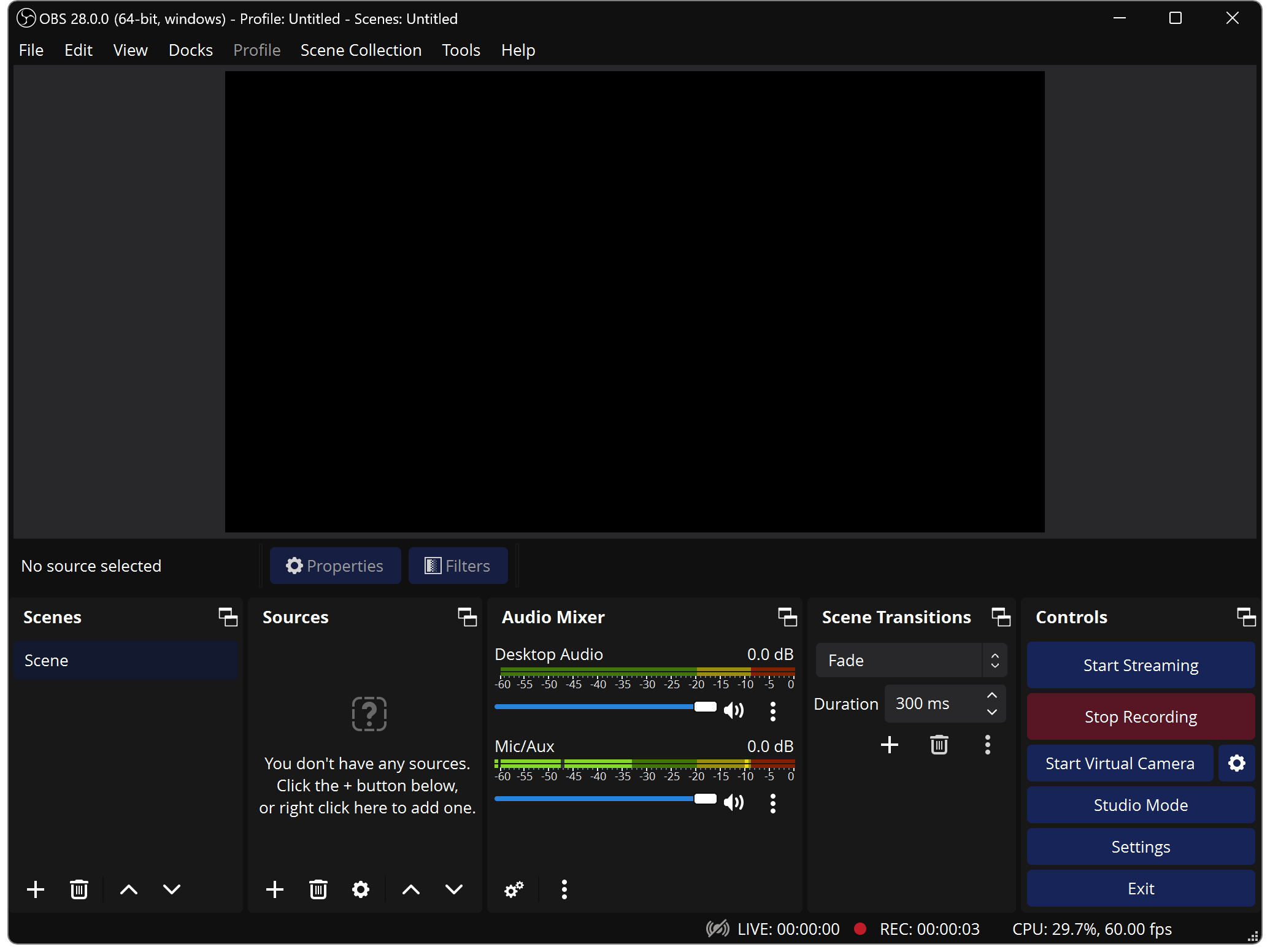Stop Recording
The height and width of the screenshot is (952, 1270).
[1140, 716]
